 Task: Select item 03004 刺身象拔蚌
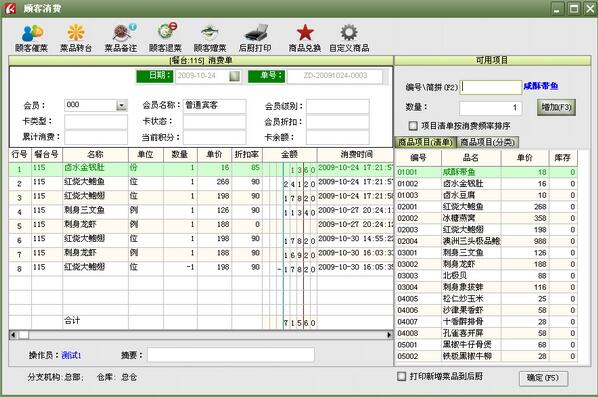(x=486, y=287)
